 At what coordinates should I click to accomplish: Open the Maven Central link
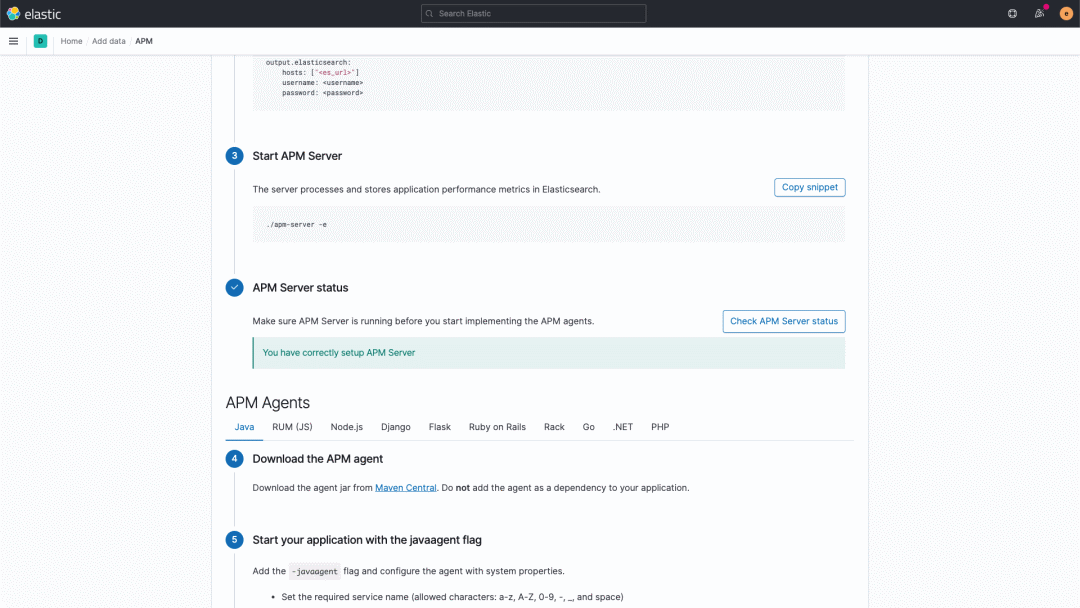tap(405, 487)
